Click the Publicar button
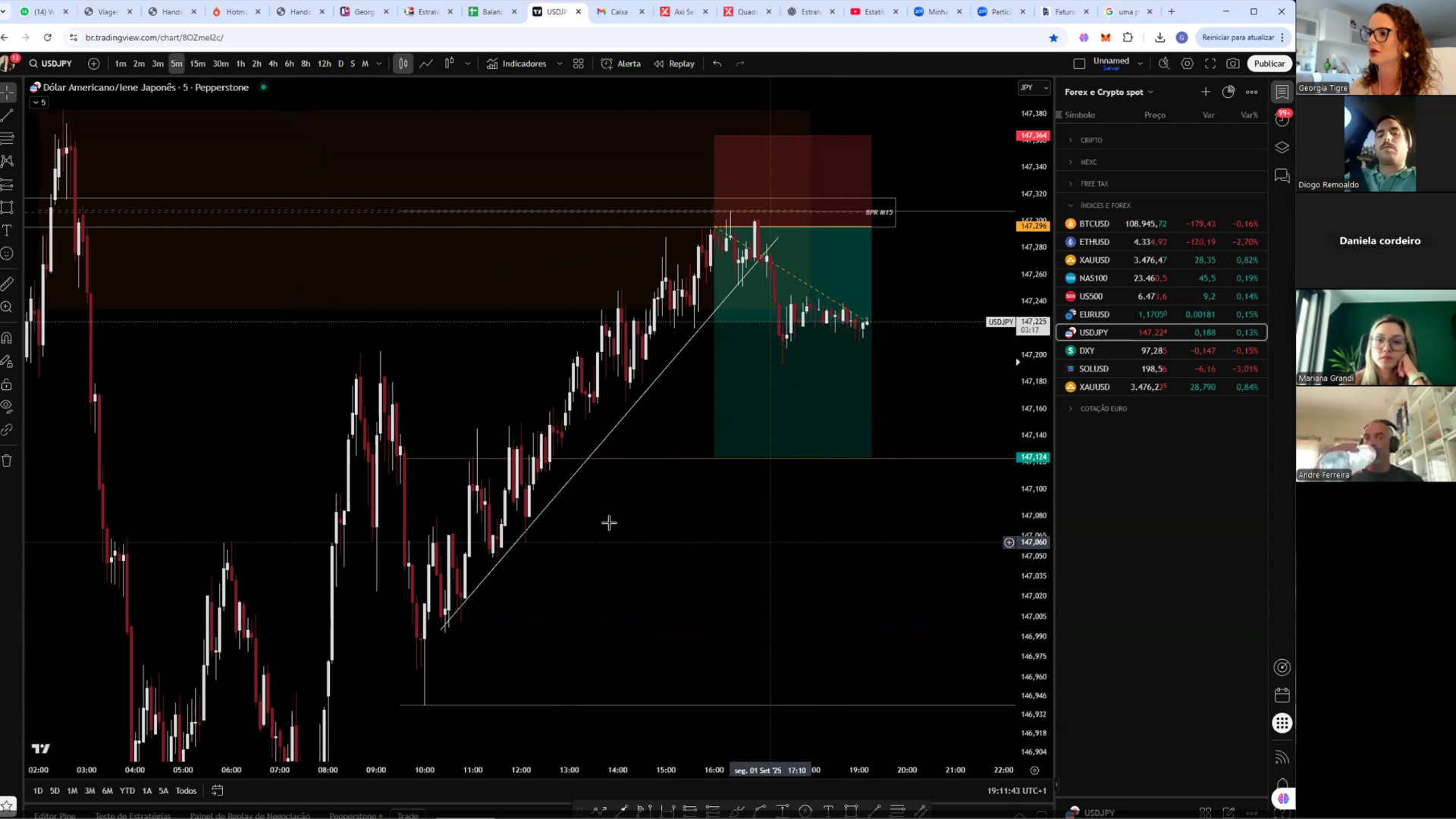This screenshot has height=819, width=1456. point(1269,64)
